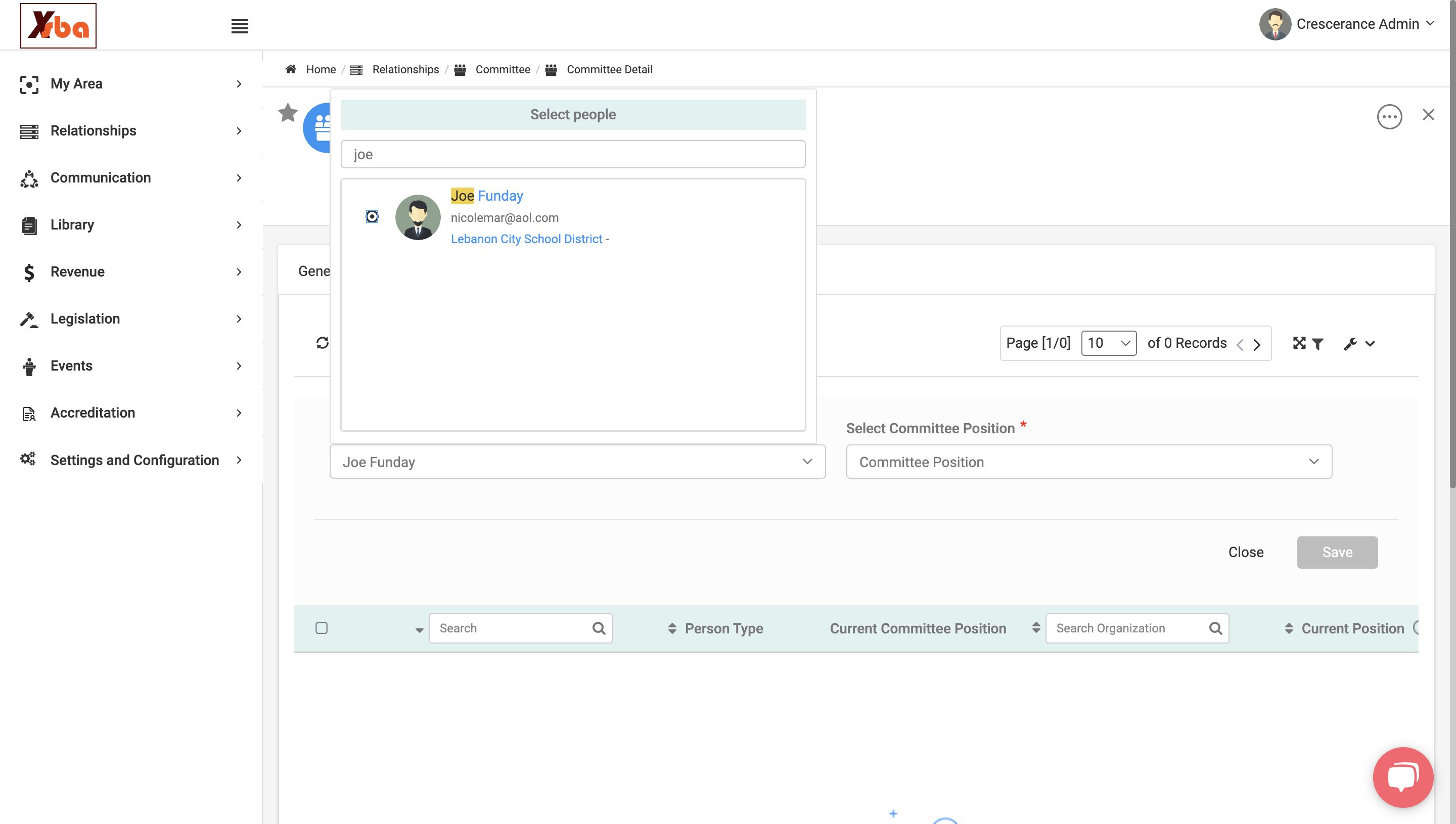Open Lebanon City School District link
1456x824 pixels.
pos(526,239)
